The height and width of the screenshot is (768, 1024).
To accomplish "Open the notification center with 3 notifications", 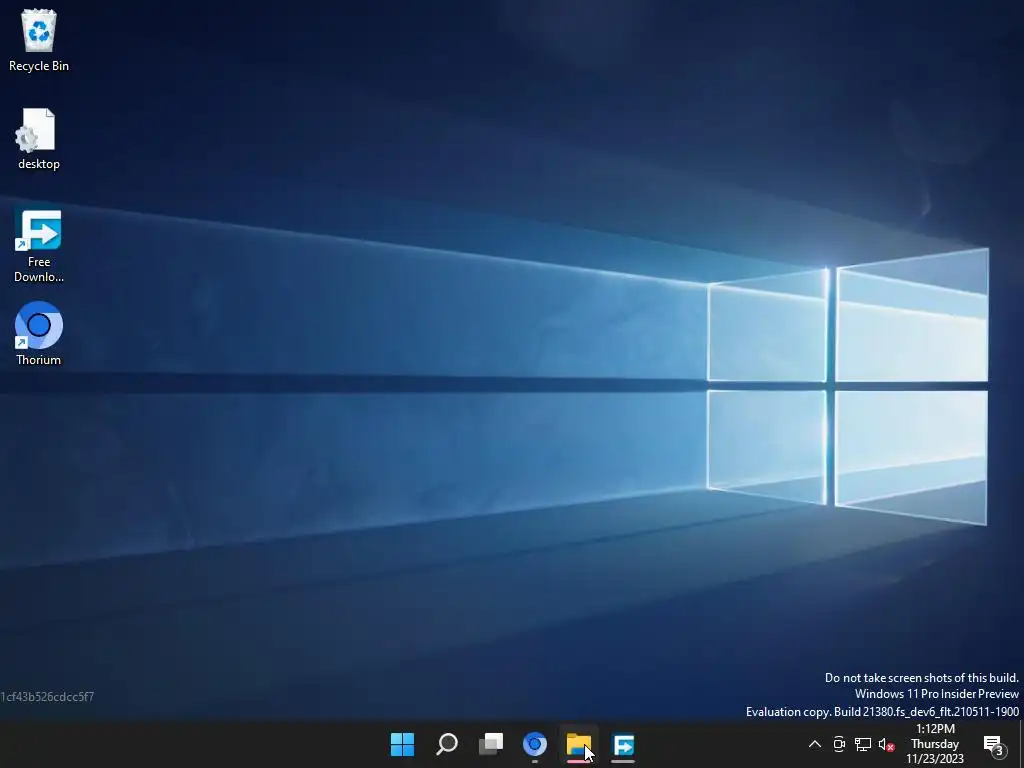I will pos(994,744).
